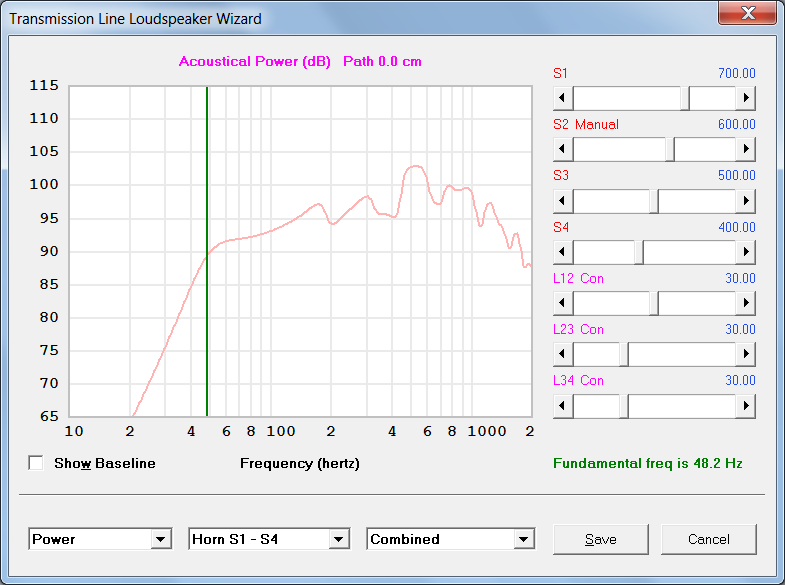
Task: Click the S3 value 500.00
Action: click(736, 175)
